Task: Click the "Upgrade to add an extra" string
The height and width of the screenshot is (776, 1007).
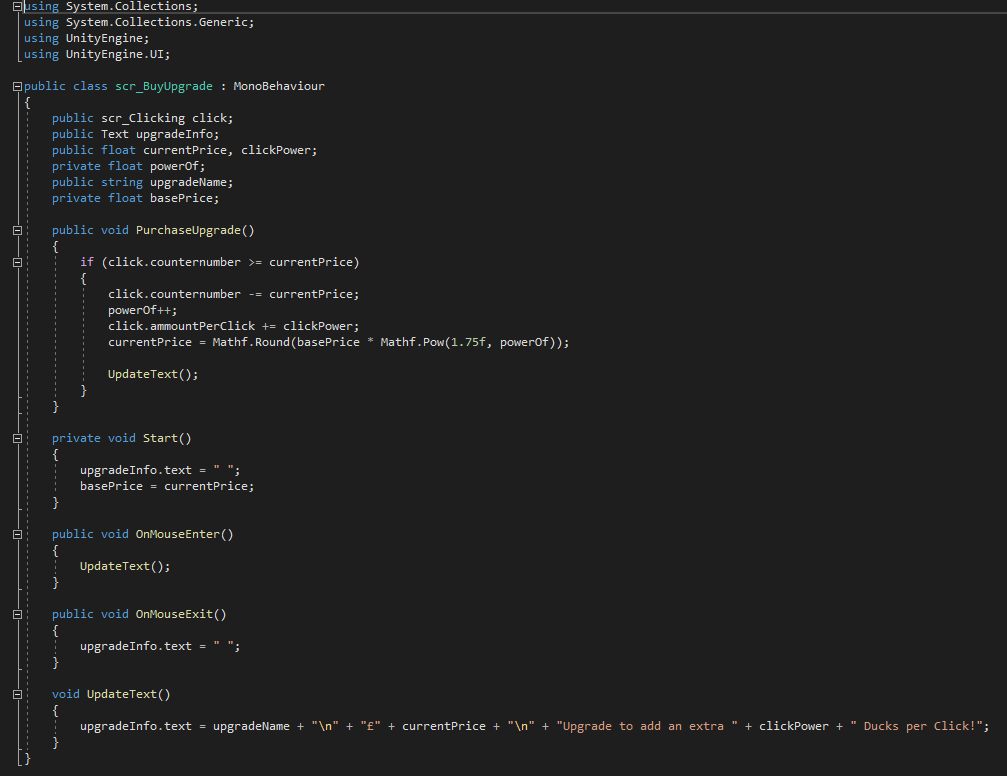Action: click(645, 726)
